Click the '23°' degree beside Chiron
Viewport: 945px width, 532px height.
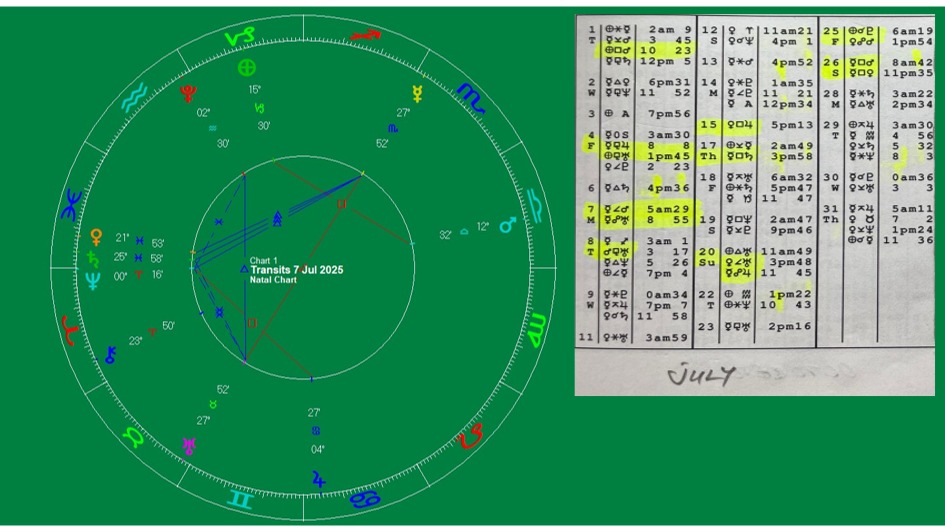[x=135, y=340]
